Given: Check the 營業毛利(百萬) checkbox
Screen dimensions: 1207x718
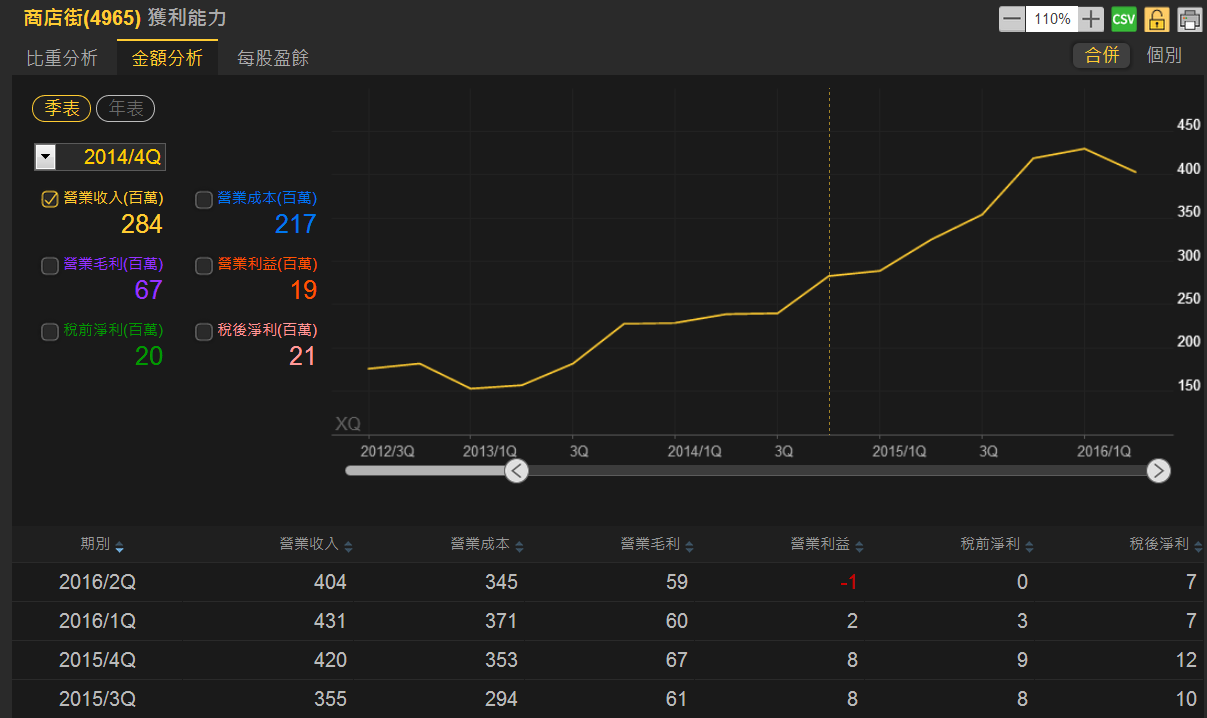Looking at the screenshot, I should [50, 266].
